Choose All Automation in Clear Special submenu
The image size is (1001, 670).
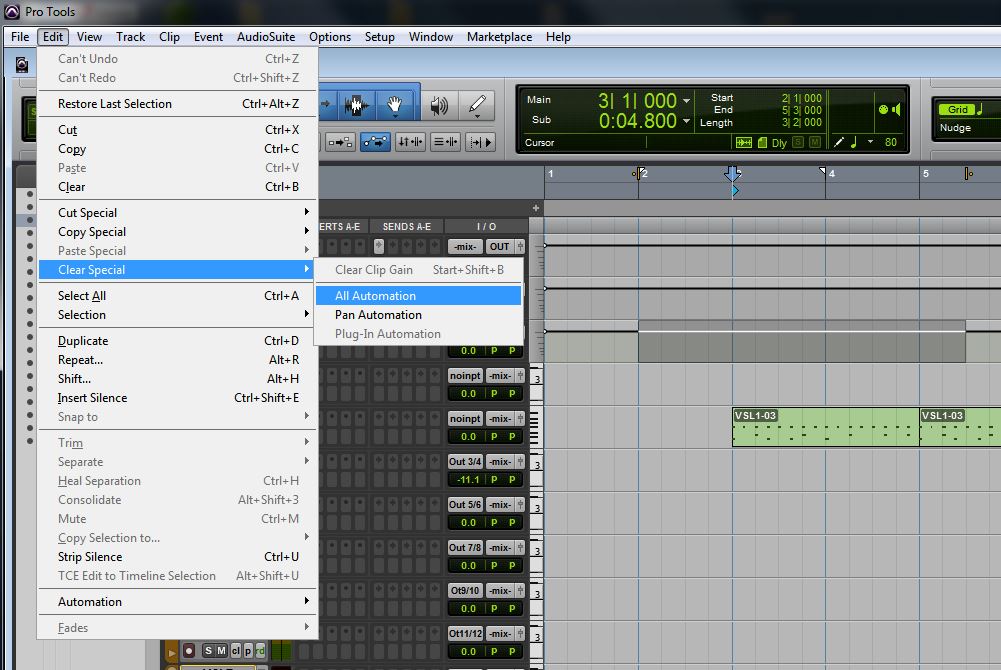click(x=419, y=295)
